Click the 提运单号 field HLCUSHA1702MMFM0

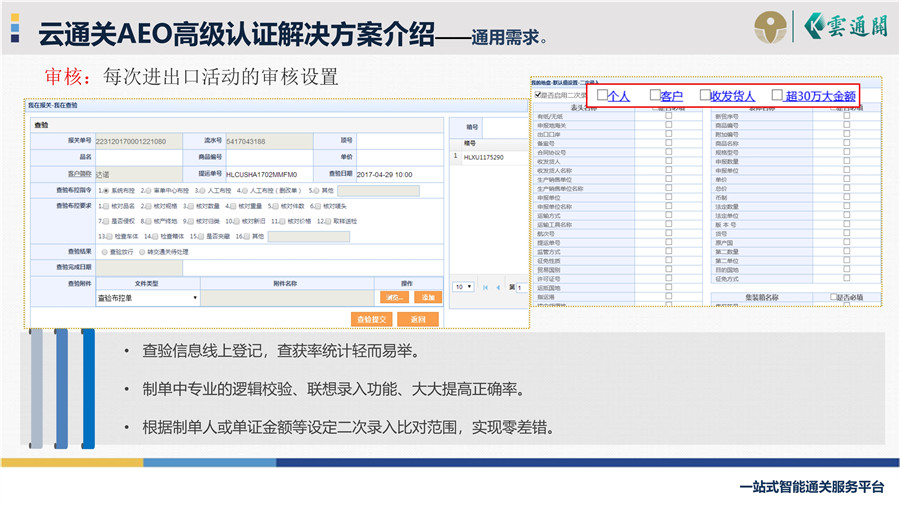269,174
